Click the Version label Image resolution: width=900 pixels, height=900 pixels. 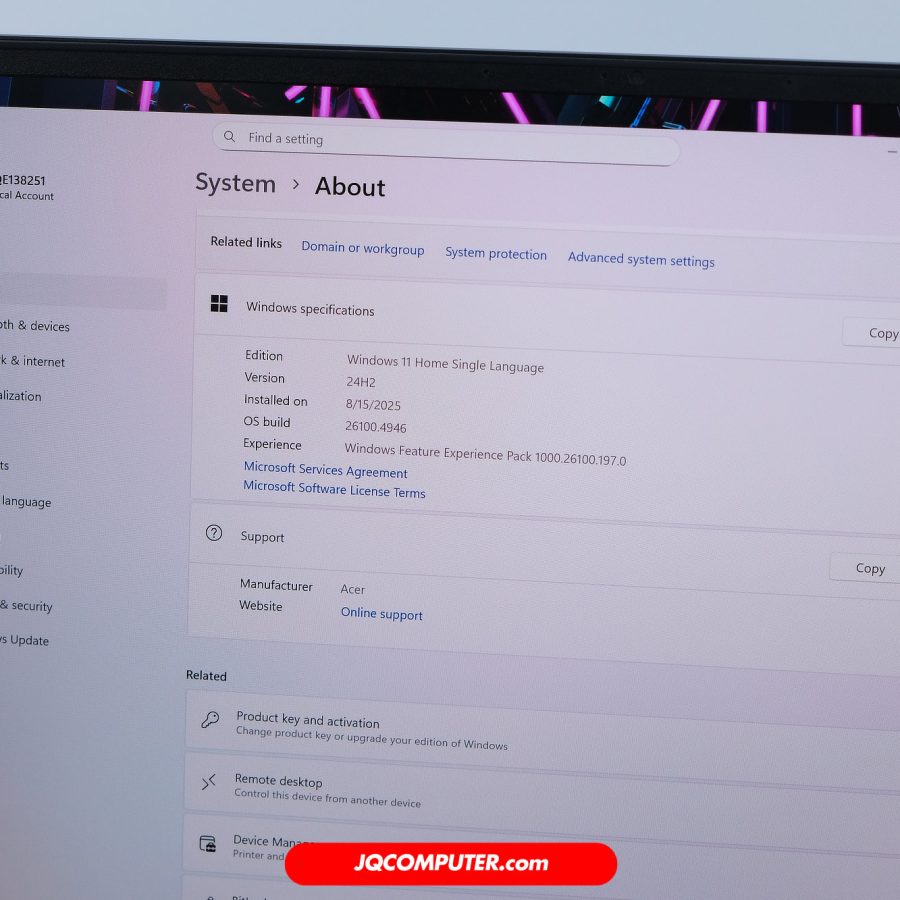265,378
